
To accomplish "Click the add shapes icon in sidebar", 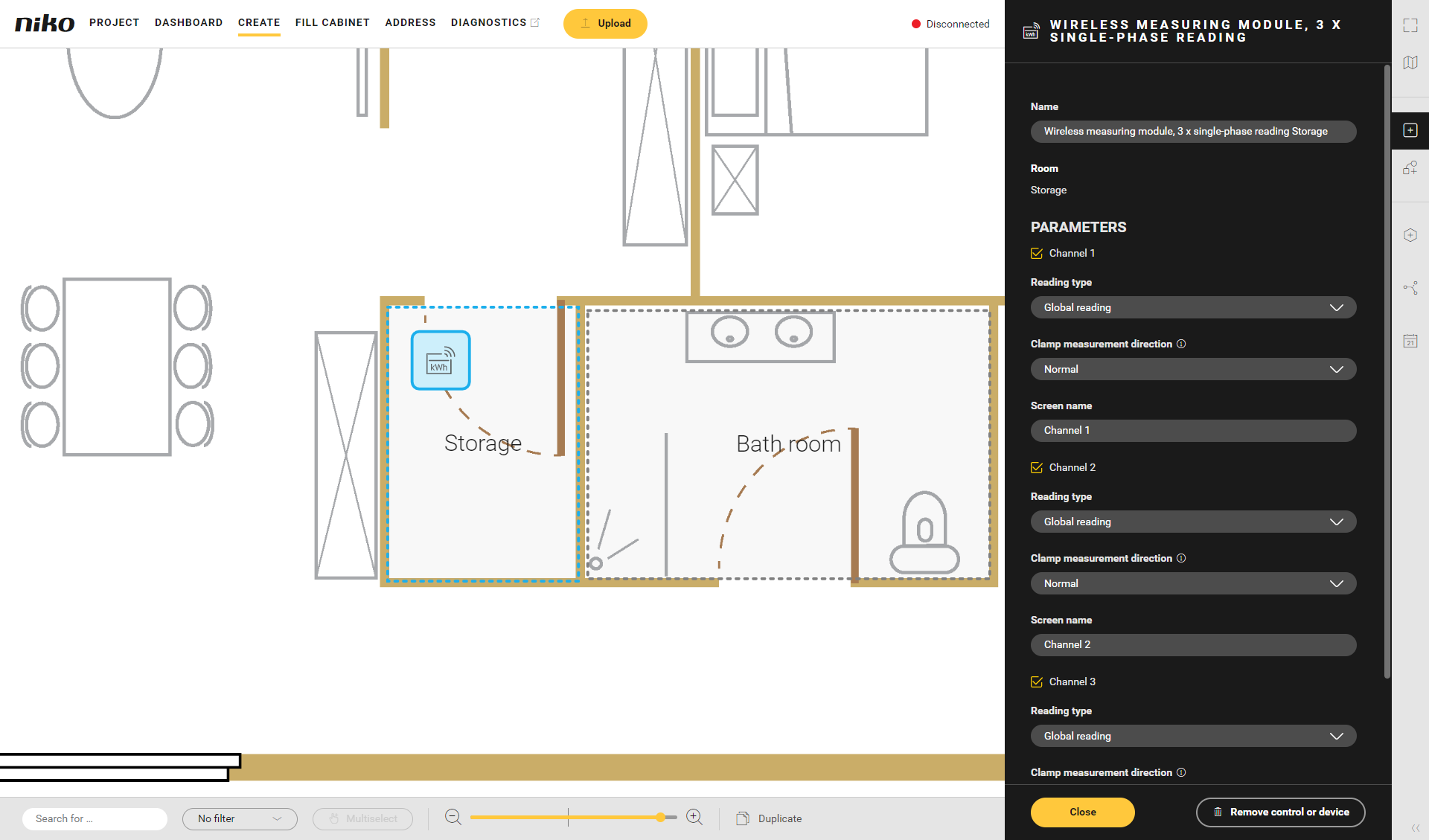I will click(1410, 168).
